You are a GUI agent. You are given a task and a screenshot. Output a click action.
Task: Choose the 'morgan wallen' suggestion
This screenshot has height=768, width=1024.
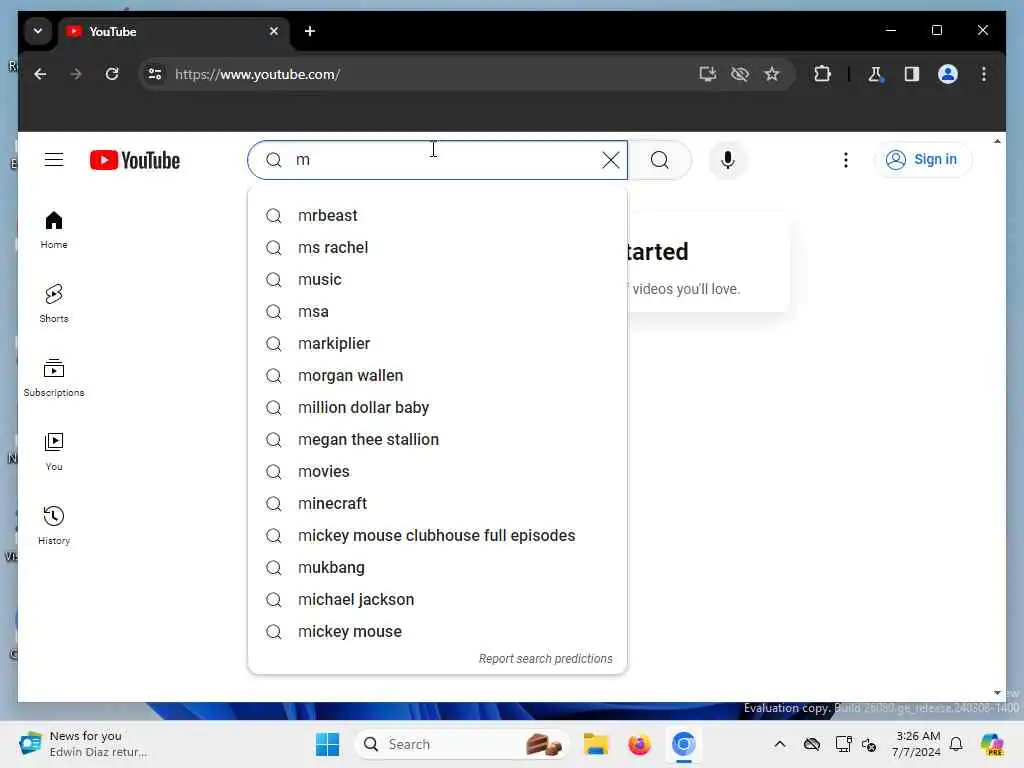coord(438,376)
